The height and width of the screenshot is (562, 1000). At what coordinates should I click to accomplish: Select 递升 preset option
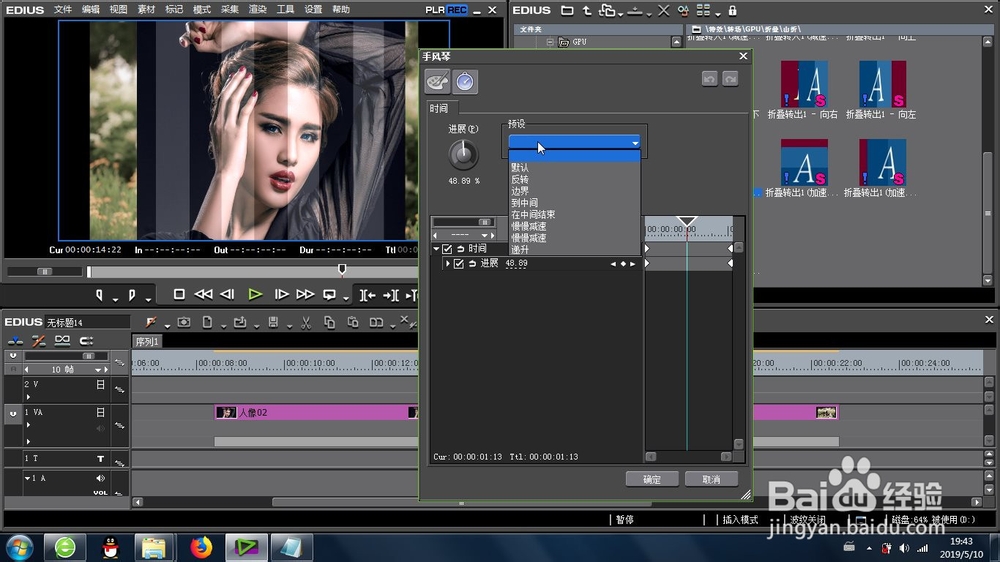point(520,249)
